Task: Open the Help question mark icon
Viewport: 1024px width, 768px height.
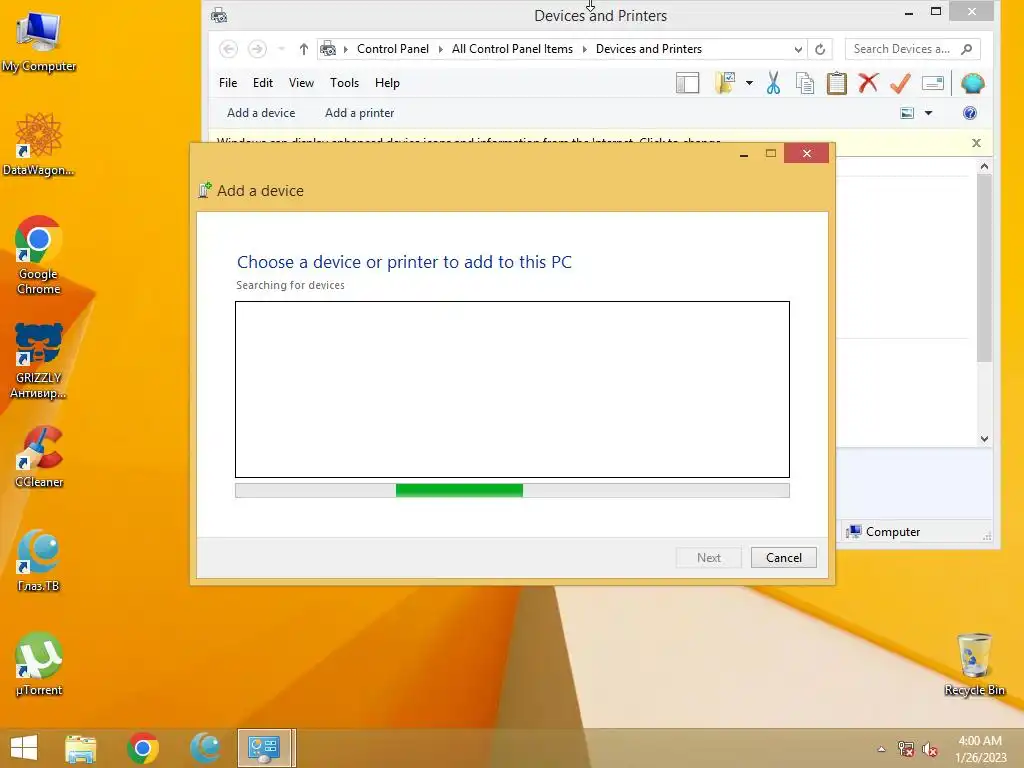Action: [970, 113]
